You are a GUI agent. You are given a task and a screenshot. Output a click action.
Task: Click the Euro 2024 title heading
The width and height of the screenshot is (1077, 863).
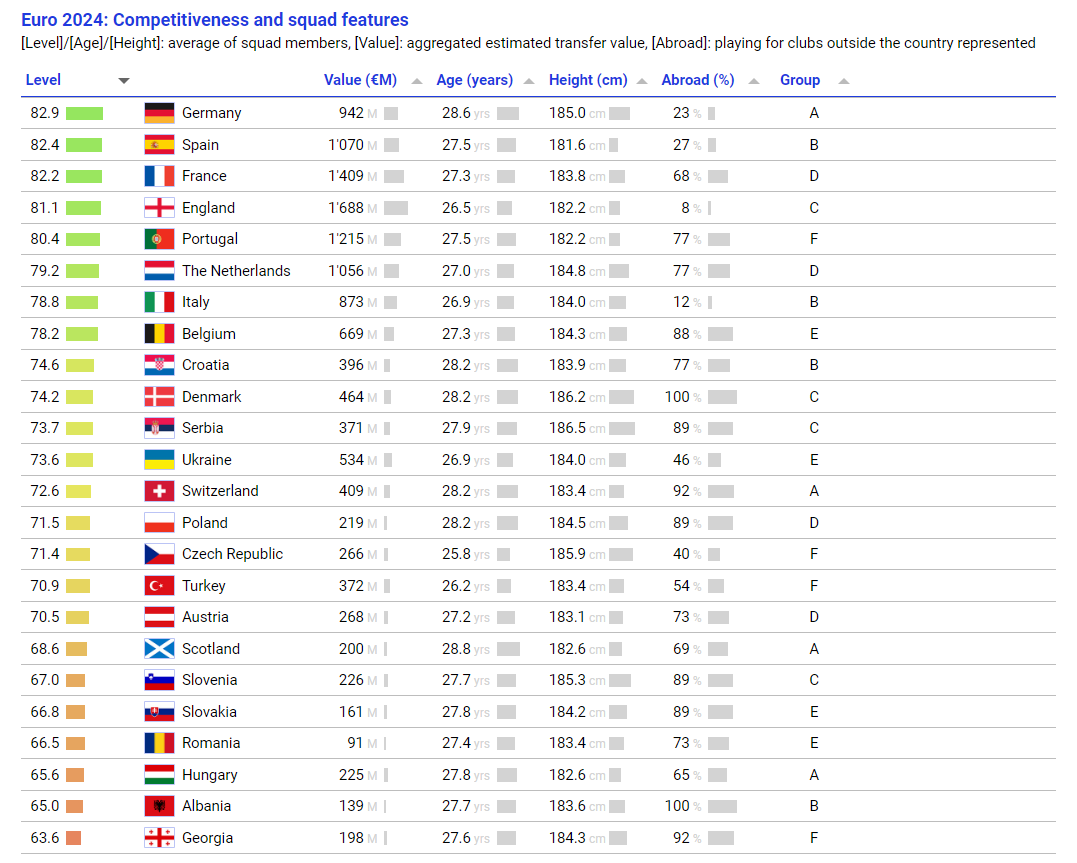click(x=215, y=19)
